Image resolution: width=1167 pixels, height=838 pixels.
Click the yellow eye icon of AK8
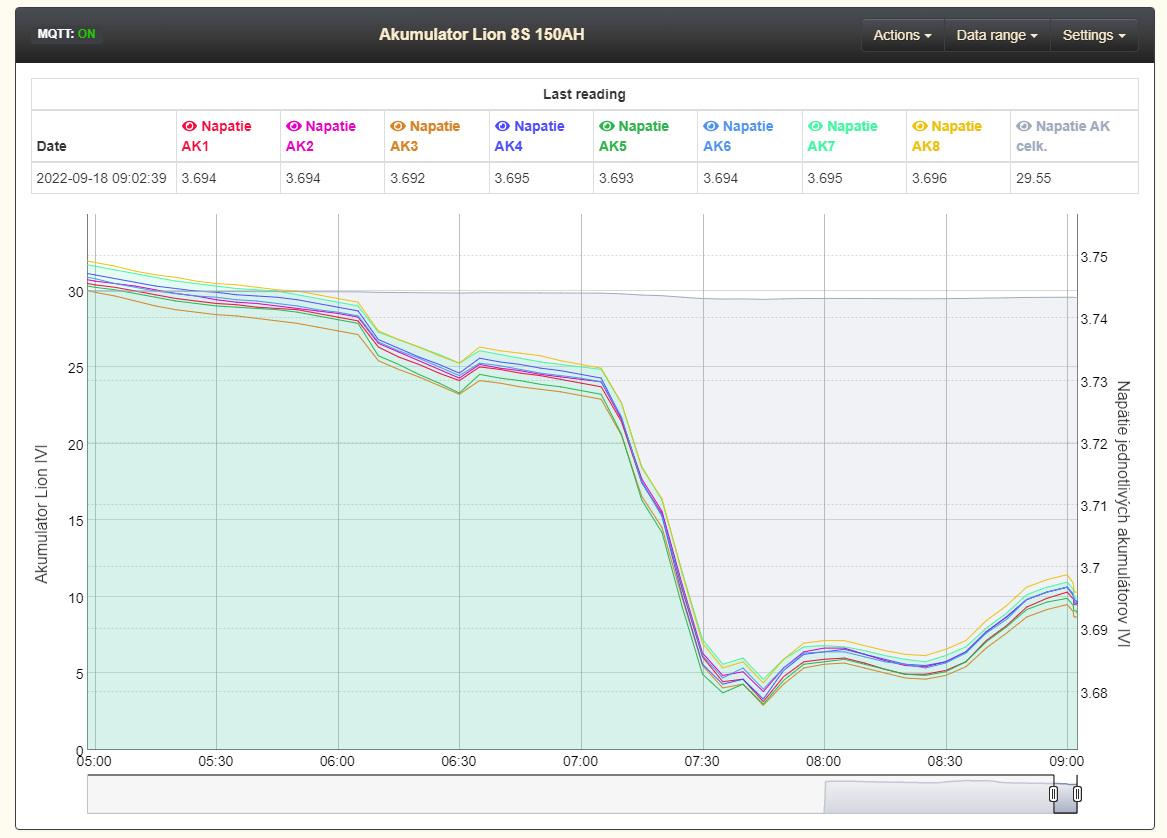point(919,127)
